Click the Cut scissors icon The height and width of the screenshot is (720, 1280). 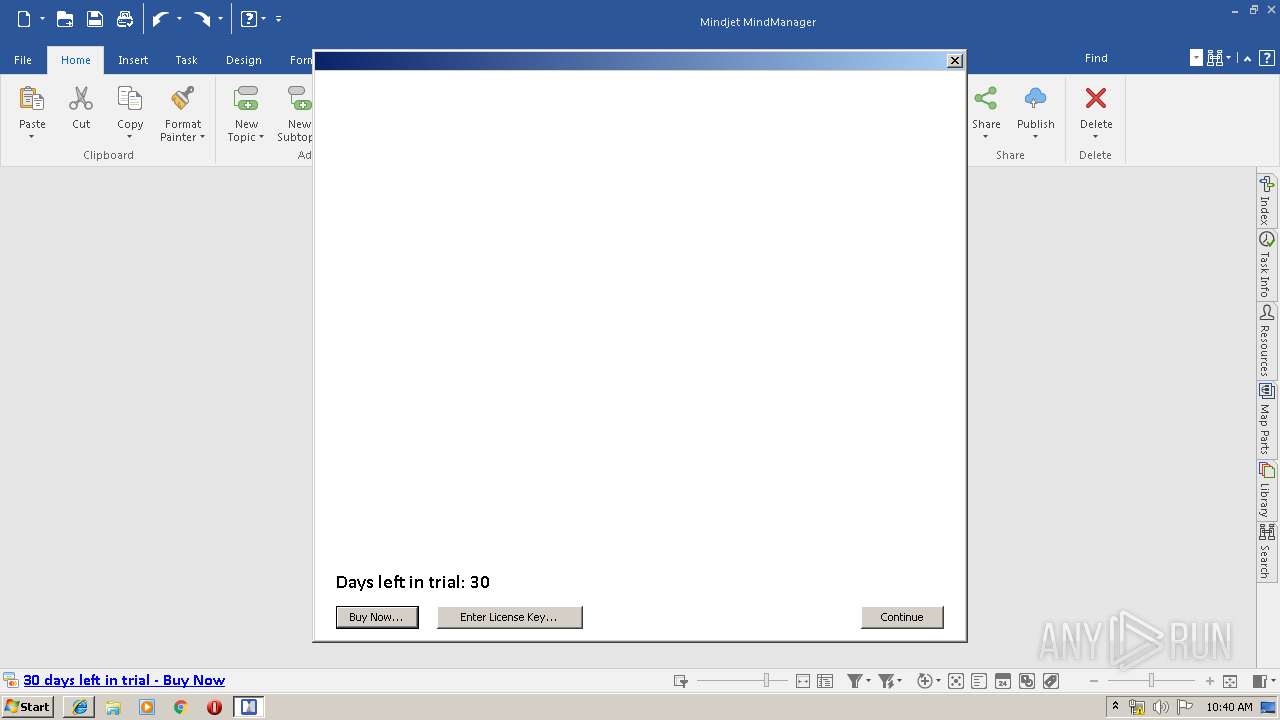[x=81, y=99]
